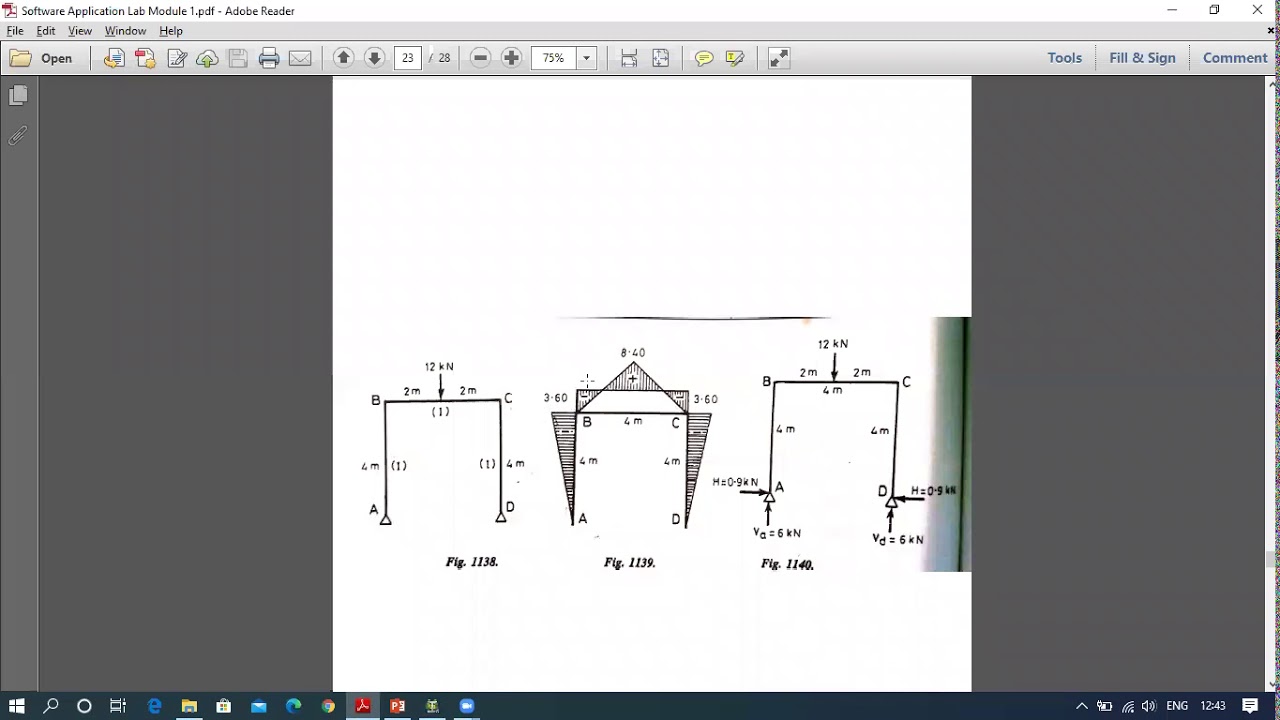Click the fit width scrolling icon

(x=629, y=58)
